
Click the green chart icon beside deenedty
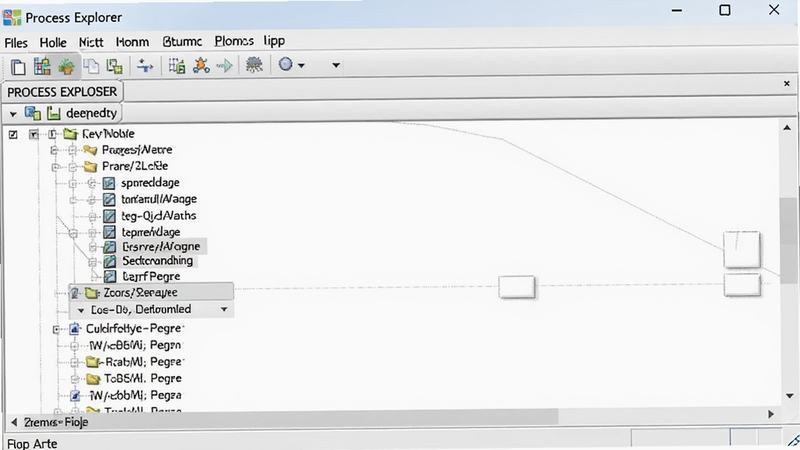(x=54, y=113)
